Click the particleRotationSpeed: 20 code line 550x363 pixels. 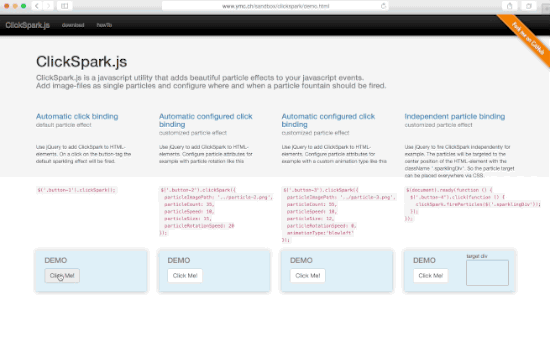pos(199,226)
